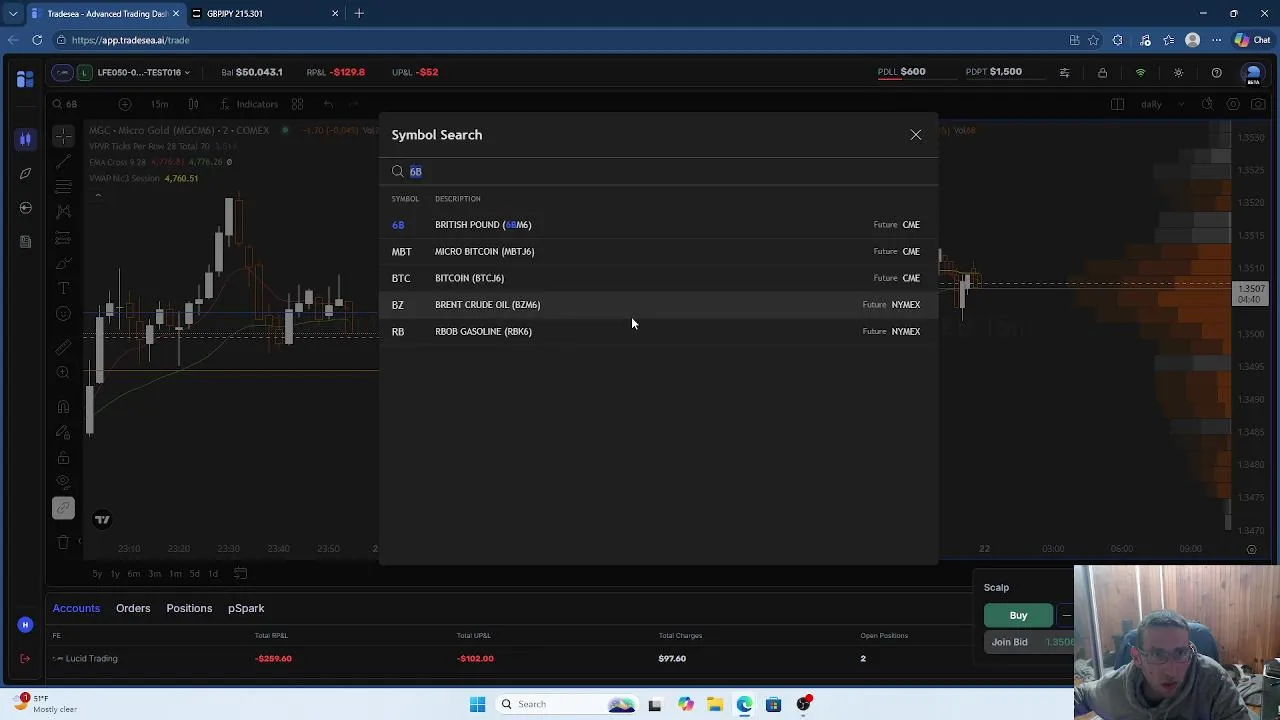Open the 15m interval selector
Image resolution: width=1280 pixels, height=720 pixels.
[160, 104]
